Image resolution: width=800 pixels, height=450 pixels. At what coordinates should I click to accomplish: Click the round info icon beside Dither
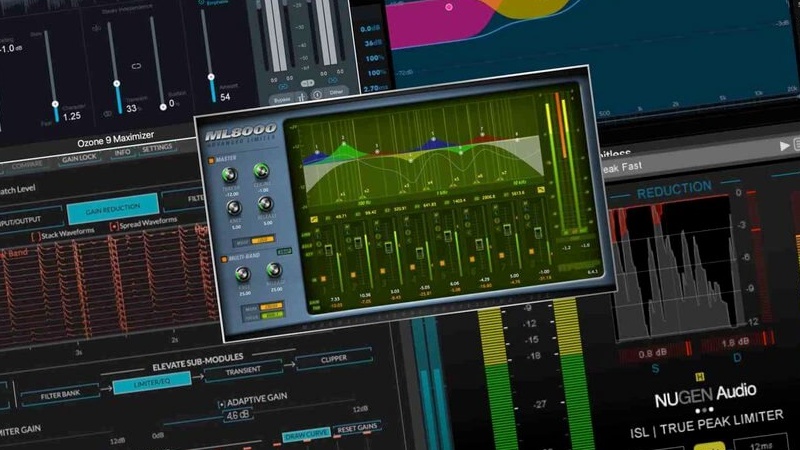(317, 94)
